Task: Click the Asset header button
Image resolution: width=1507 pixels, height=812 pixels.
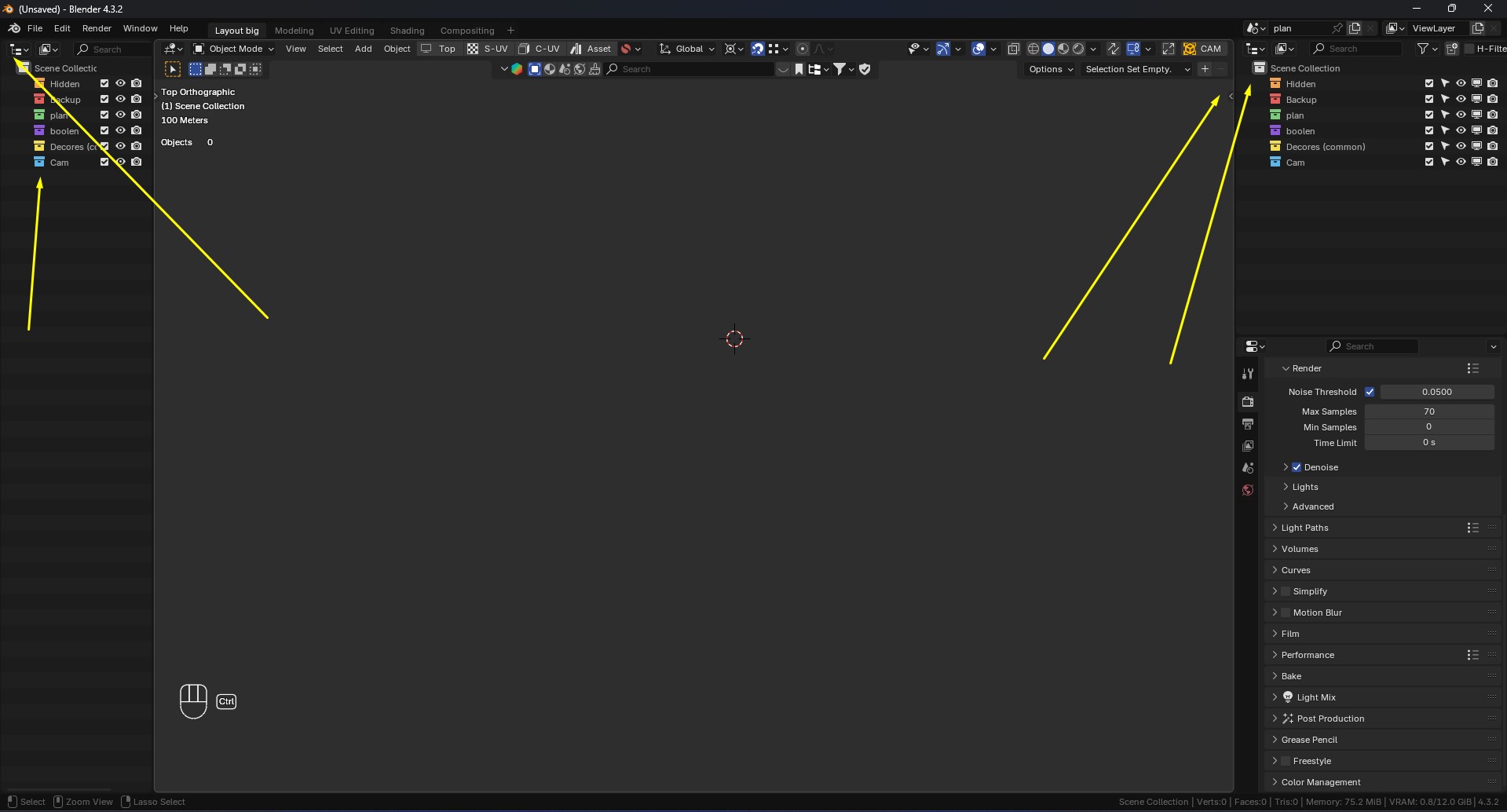Action: tap(591, 49)
